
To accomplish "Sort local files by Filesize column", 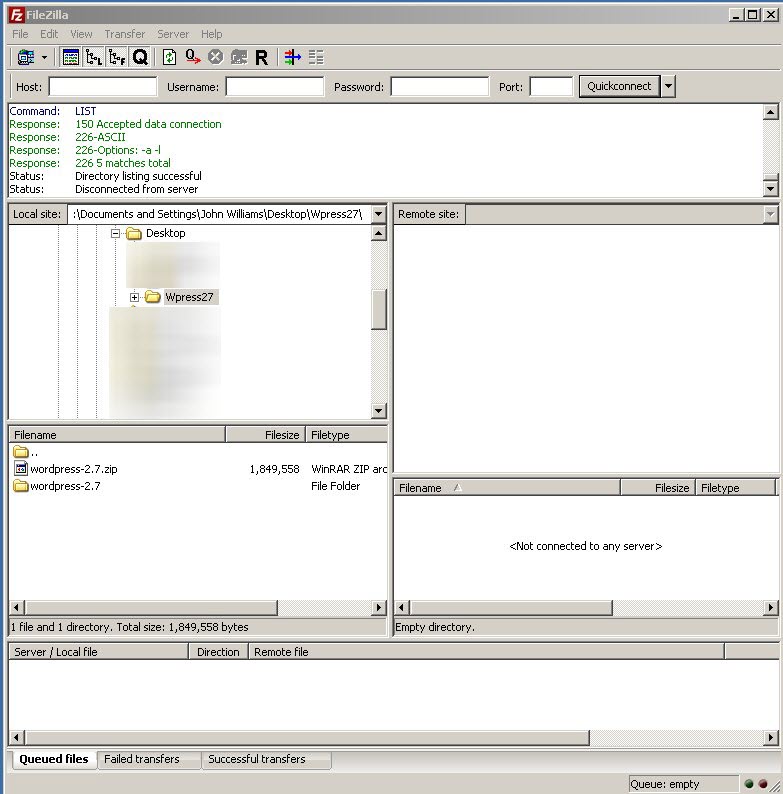I will 265,435.
